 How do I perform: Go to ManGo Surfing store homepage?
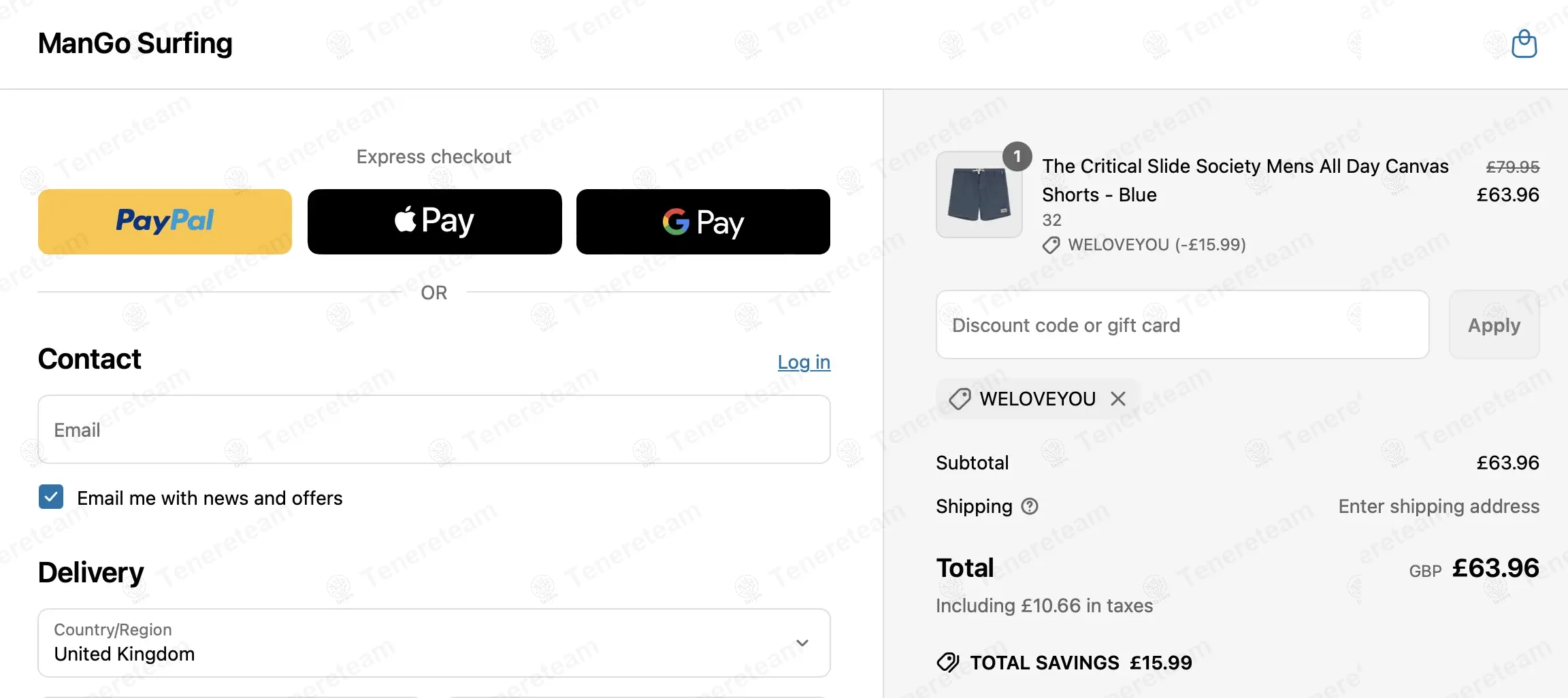pyautogui.click(x=135, y=44)
